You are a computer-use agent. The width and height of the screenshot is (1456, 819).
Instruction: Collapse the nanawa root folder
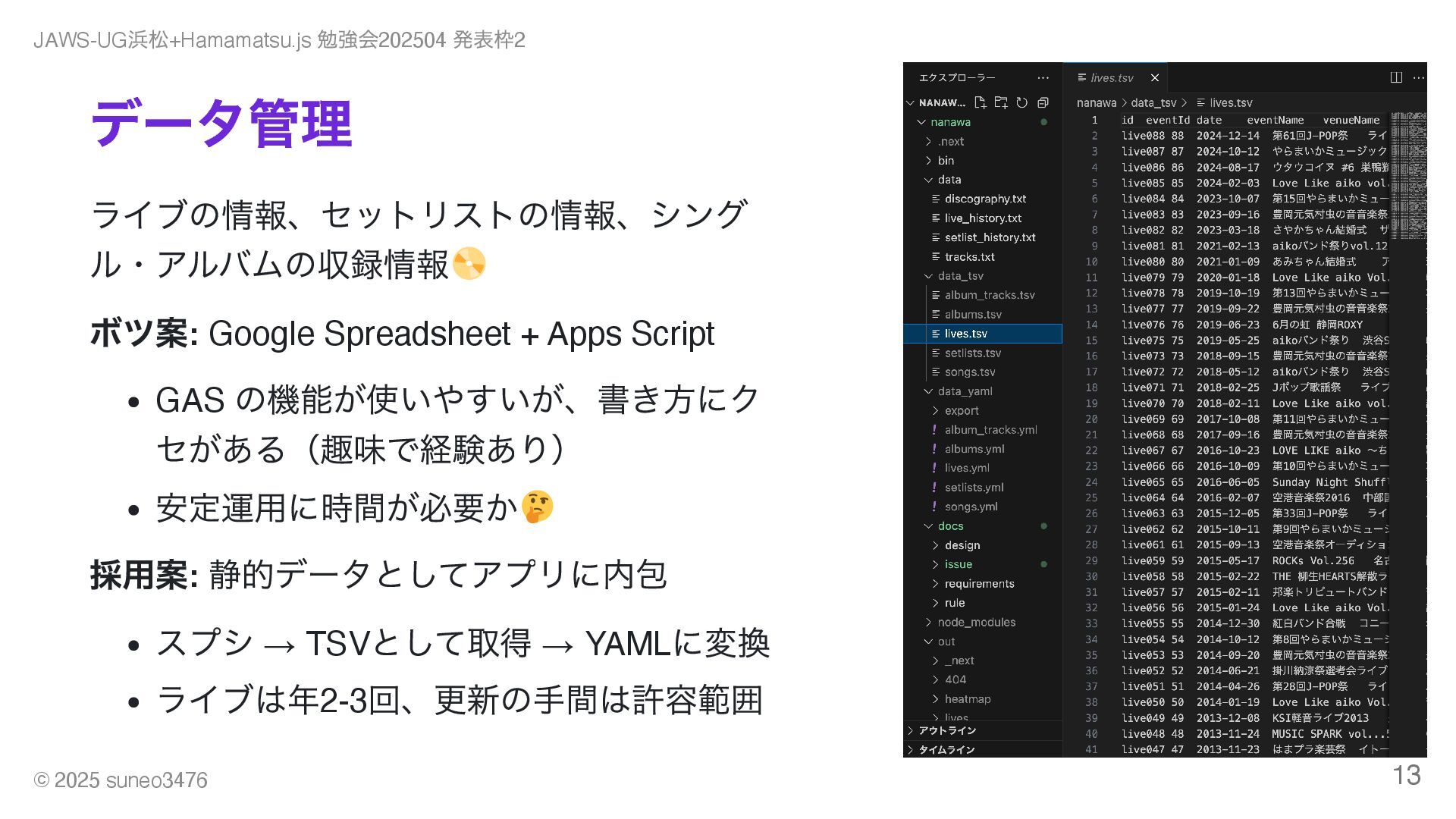tap(921, 122)
